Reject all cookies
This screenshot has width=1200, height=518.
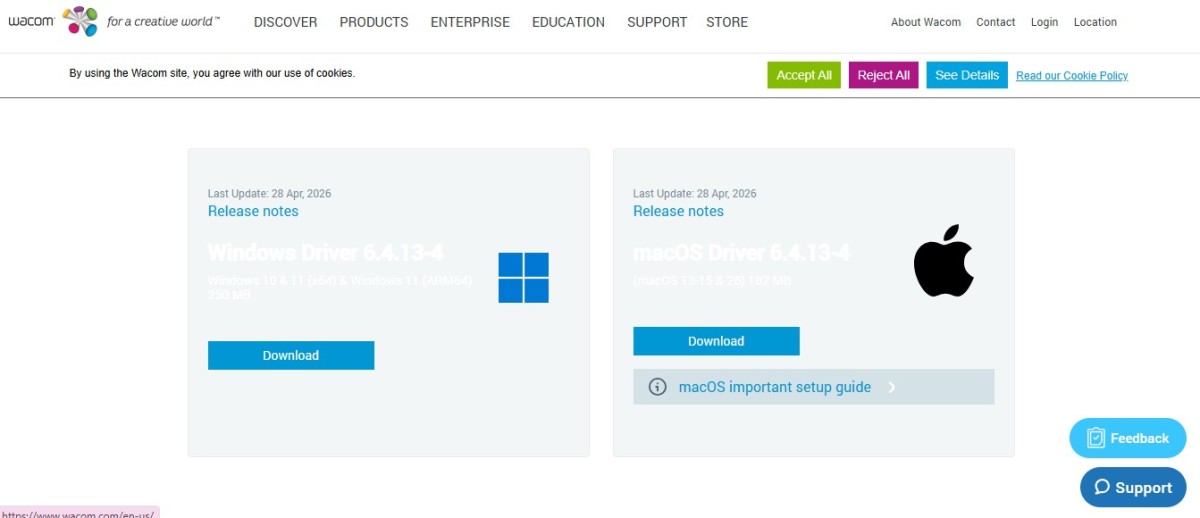click(x=883, y=75)
